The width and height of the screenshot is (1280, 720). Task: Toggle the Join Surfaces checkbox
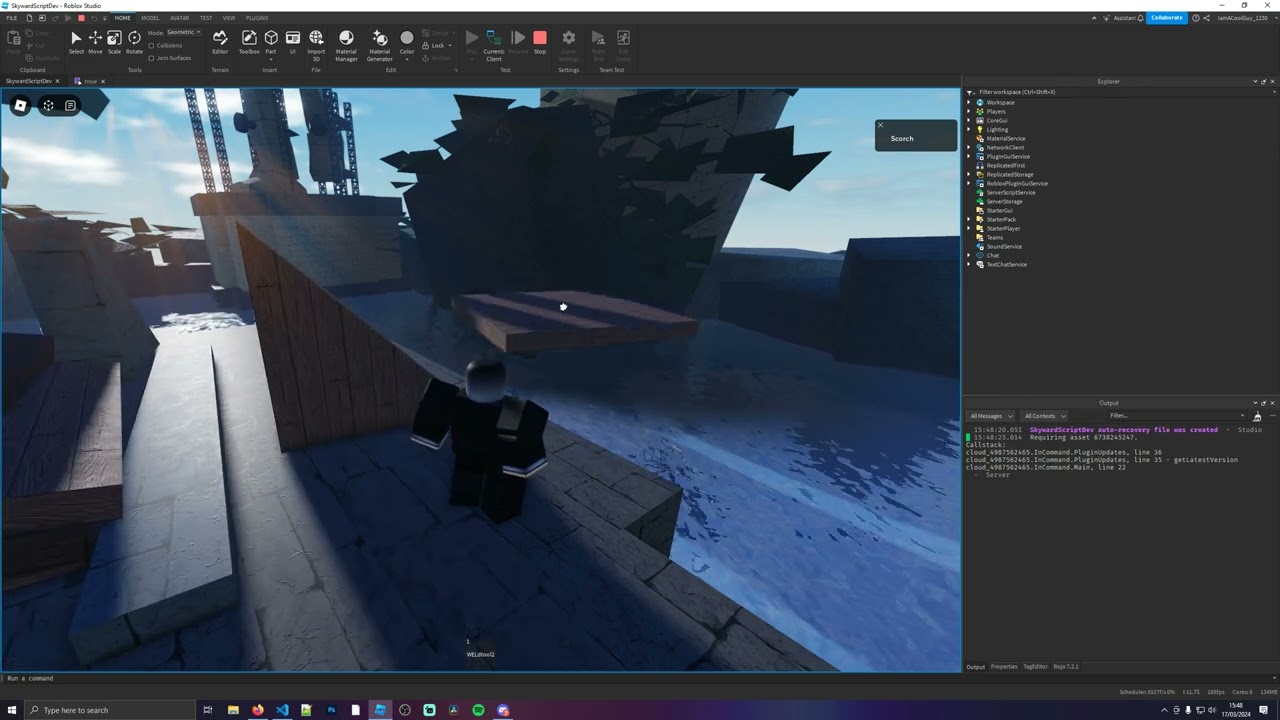151,58
